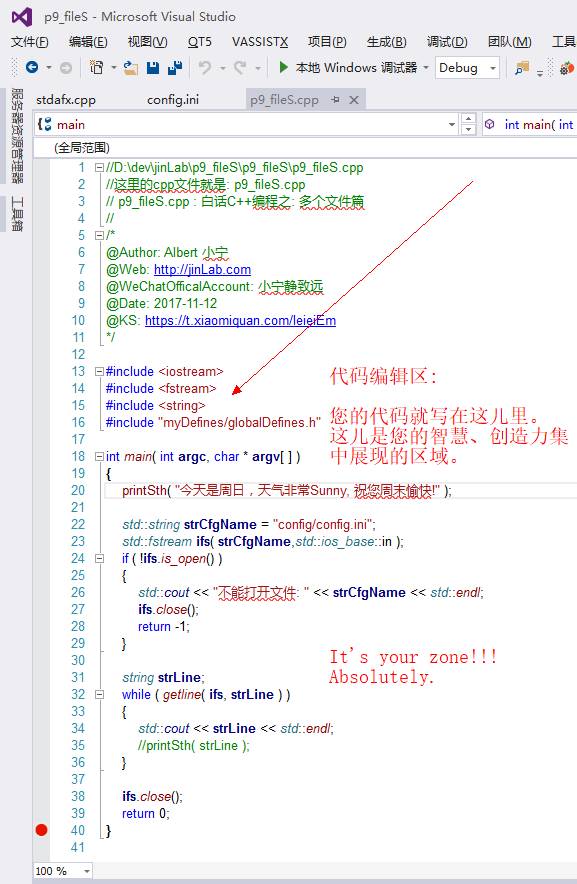The image size is (577, 884).
Task: Click line number 22 in the margin
Action: (x=78, y=524)
